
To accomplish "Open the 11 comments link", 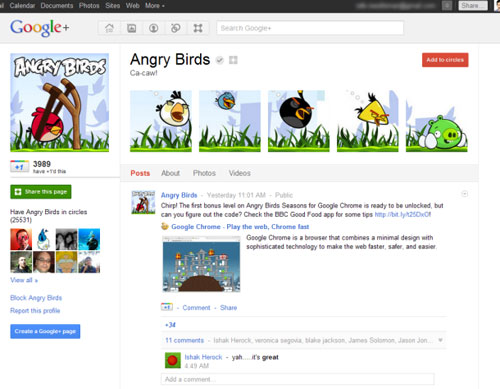I will [184, 340].
